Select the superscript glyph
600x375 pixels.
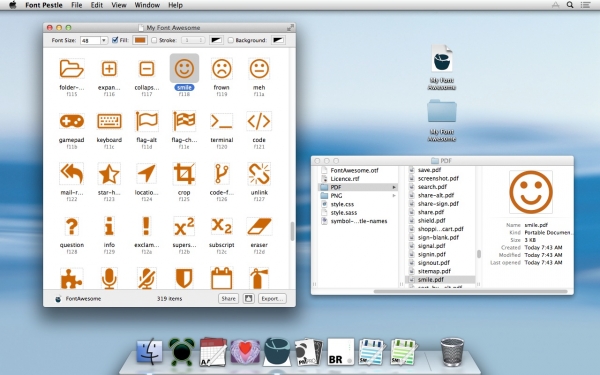(x=184, y=226)
